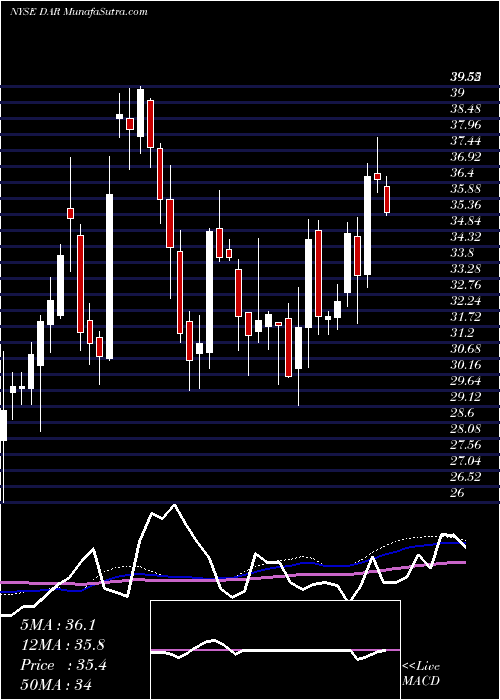Click the last red candlestick on the right
The image size is (500, 700).
click(x=387, y=200)
